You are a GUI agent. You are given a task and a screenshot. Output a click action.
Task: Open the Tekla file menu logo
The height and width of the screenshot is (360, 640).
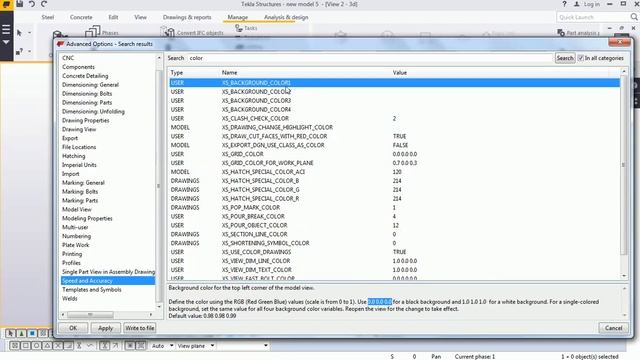click(x=6, y=4)
